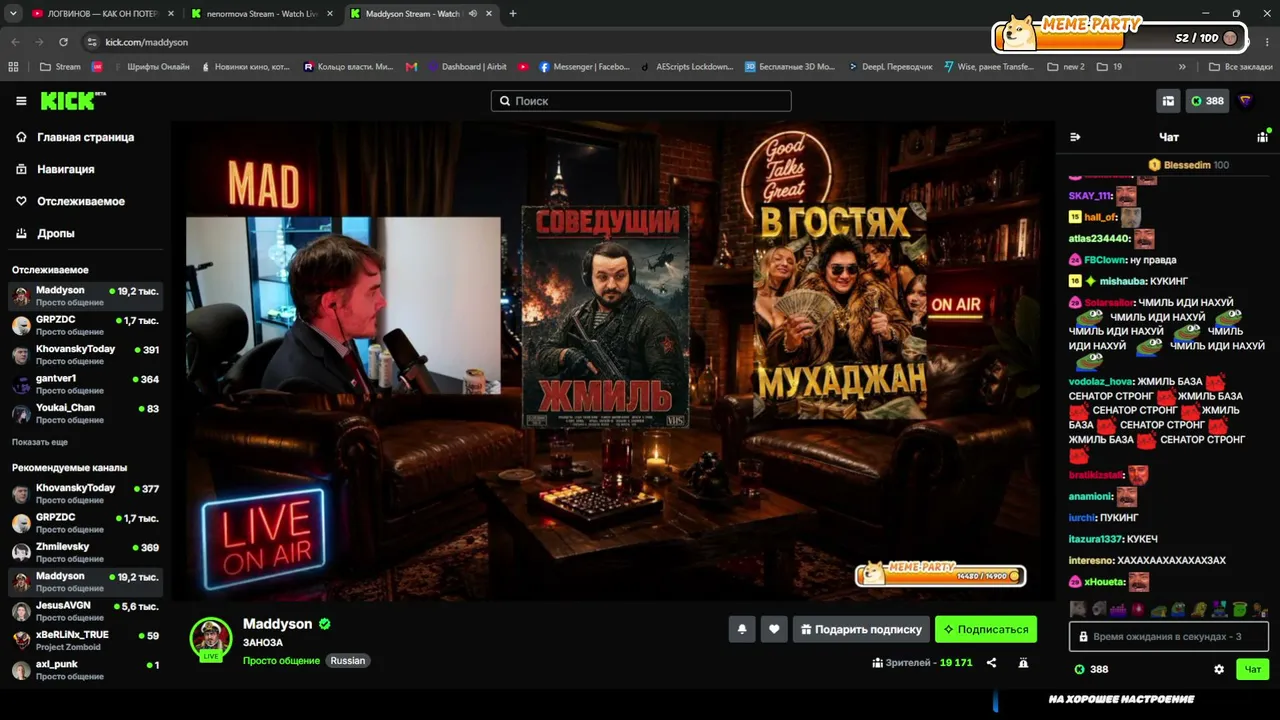View site information icon in the address bar
1280x720 pixels.
coord(92,42)
